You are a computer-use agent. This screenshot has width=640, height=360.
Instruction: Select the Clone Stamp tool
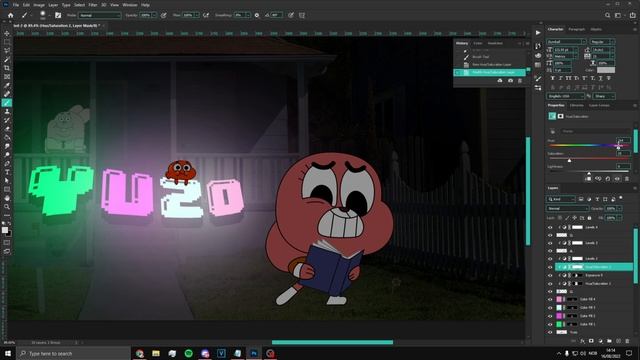[7, 111]
